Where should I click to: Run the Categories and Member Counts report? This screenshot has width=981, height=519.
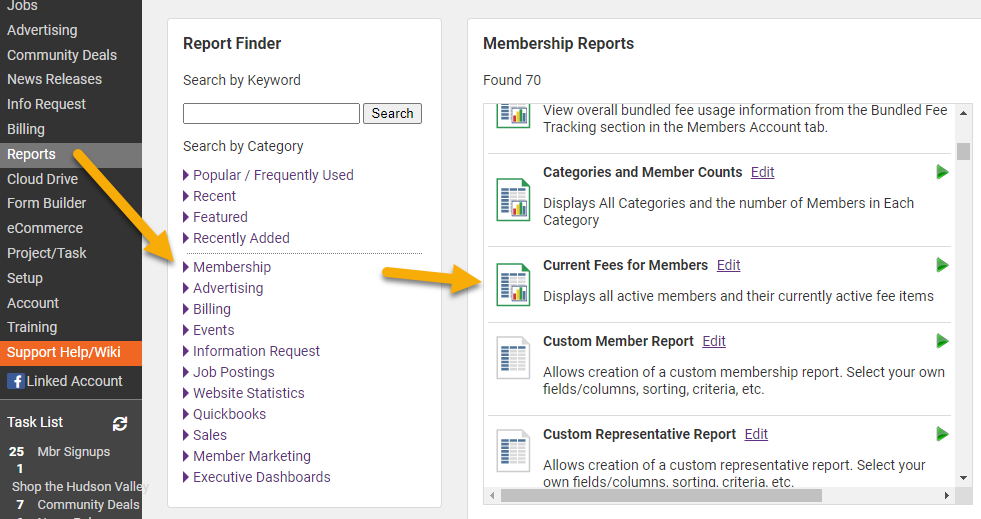tap(942, 172)
